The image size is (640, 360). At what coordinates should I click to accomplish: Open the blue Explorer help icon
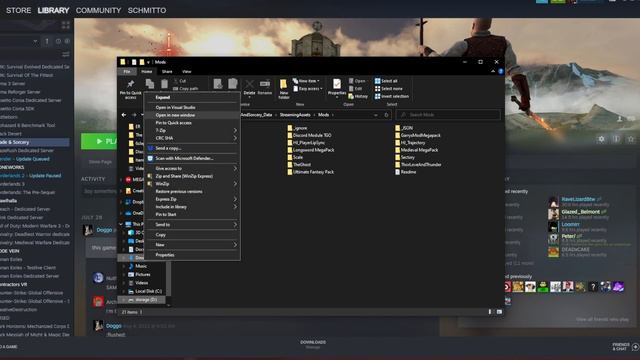tap(501, 71)
